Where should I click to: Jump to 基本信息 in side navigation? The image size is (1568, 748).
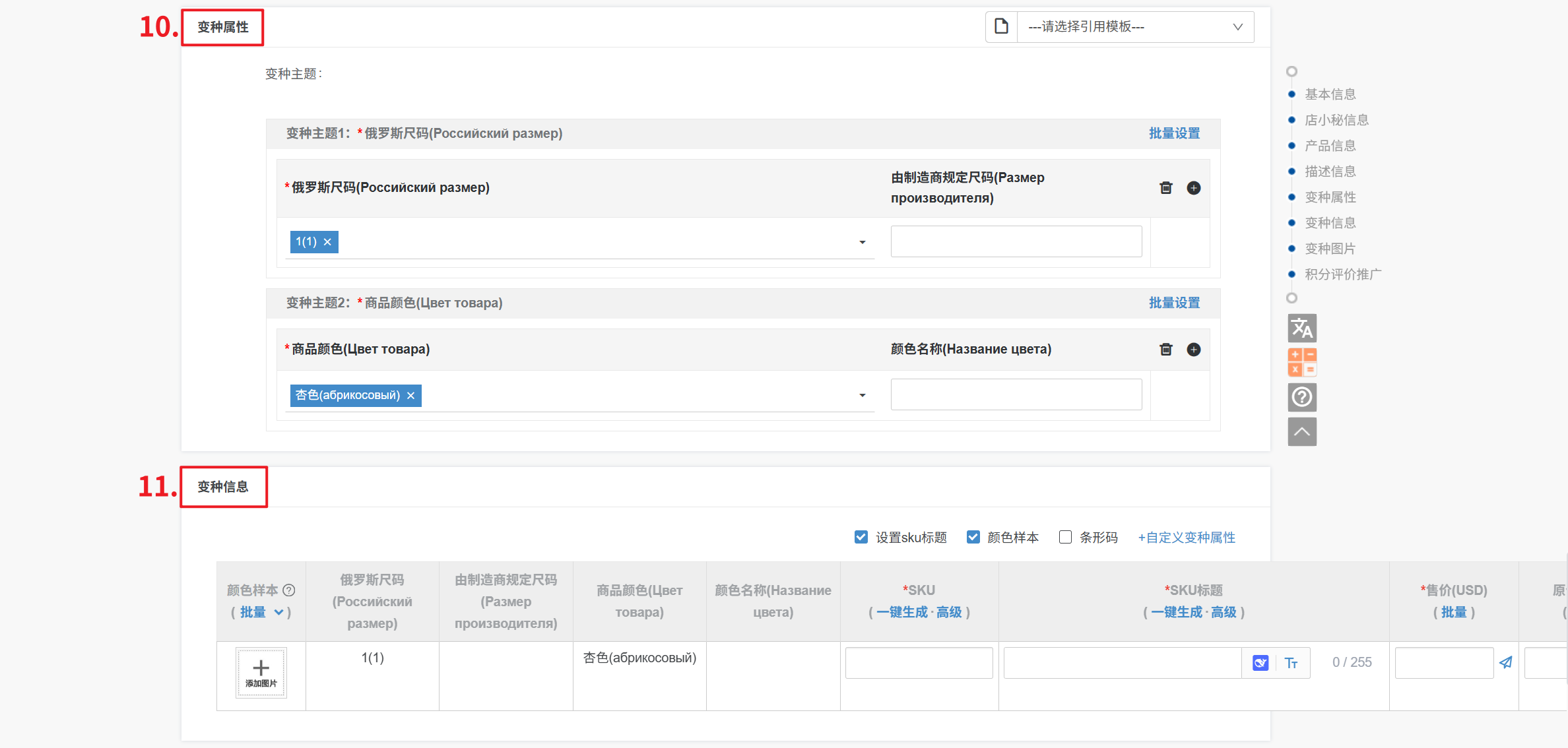click(x=1329, y=94)
